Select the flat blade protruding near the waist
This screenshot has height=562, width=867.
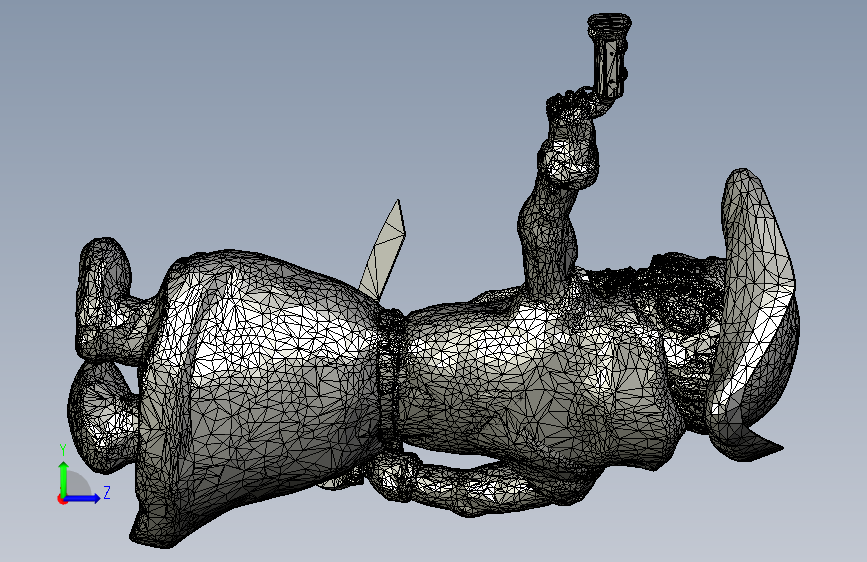(384, 251)
